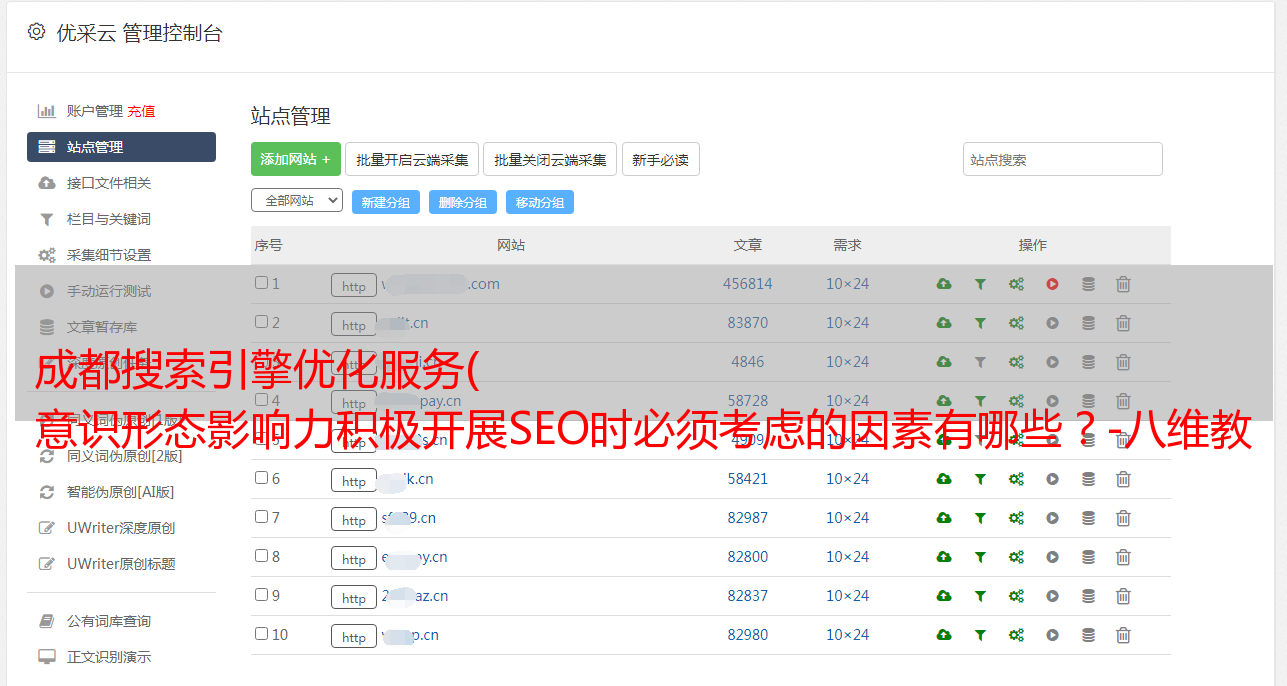Click the http button in row 7

coord(354,520)
